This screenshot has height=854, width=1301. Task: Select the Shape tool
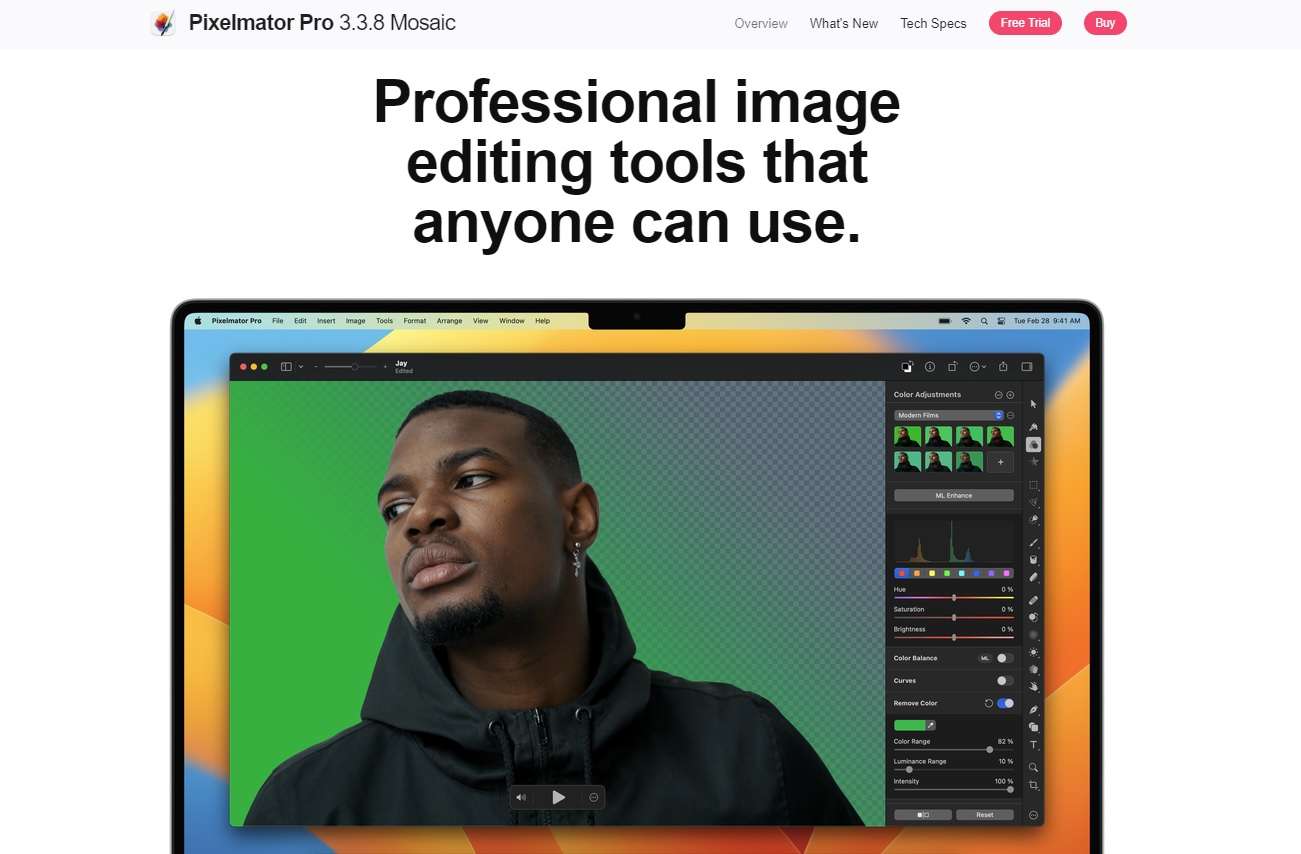tap(1033, 727)
